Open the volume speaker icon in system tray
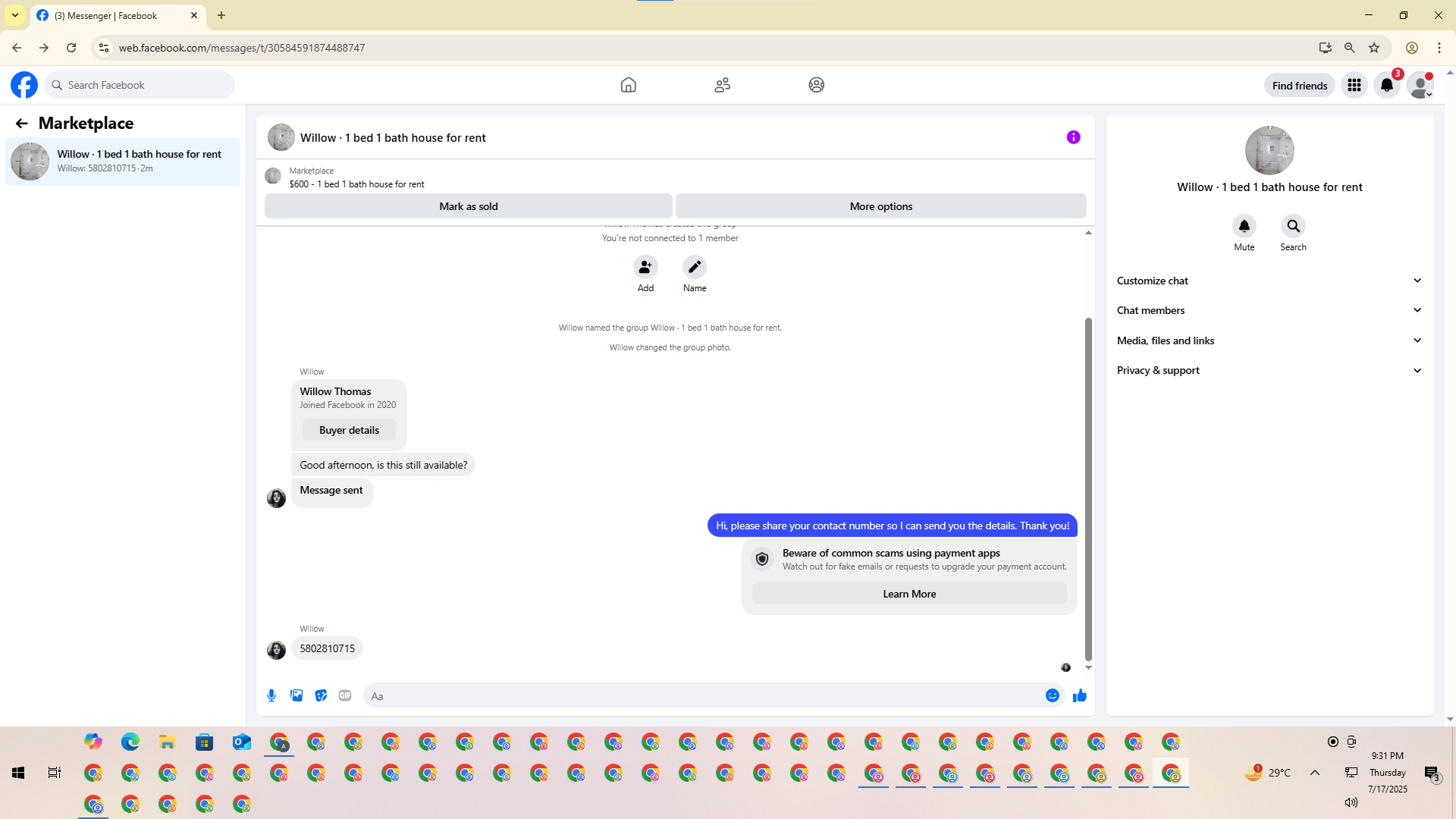The width and height of the screenshot is (1456, 819). point(1351,802)
